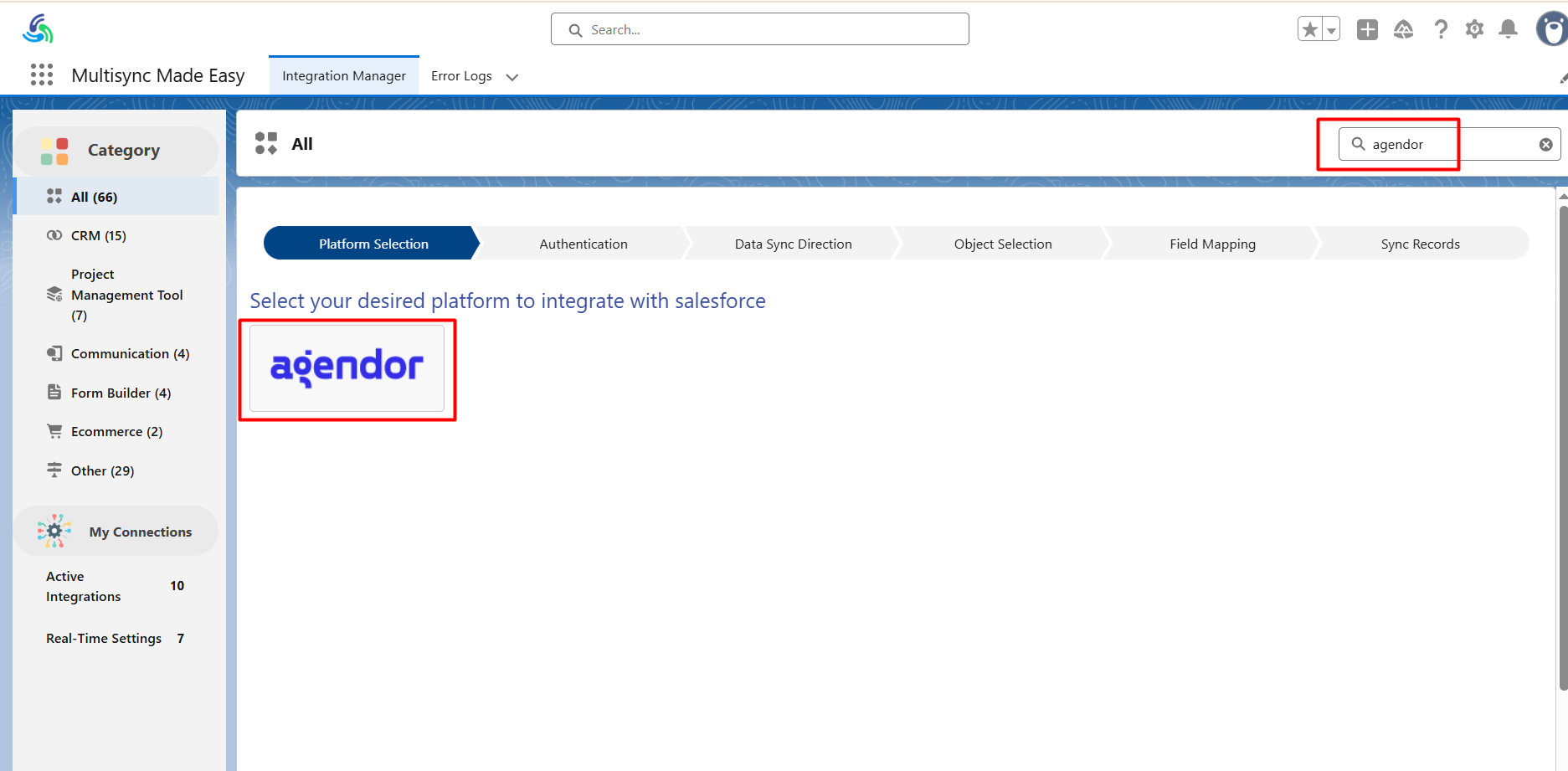Select the CRM (15) category

tap(98, 236)
